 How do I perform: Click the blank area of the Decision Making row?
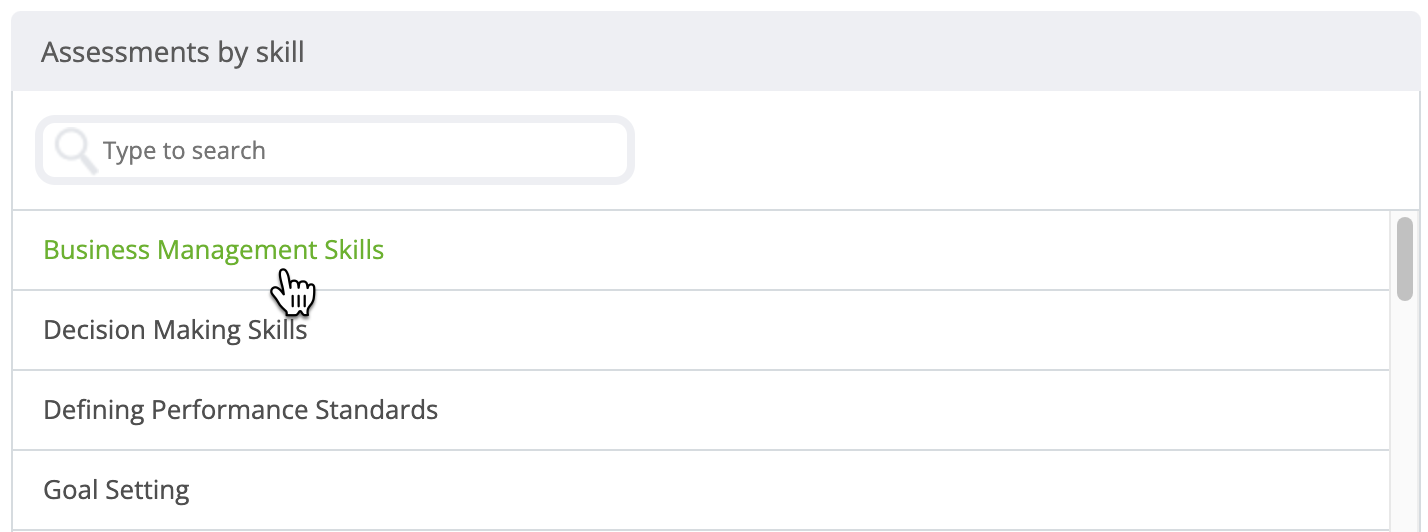pos(849,330)
